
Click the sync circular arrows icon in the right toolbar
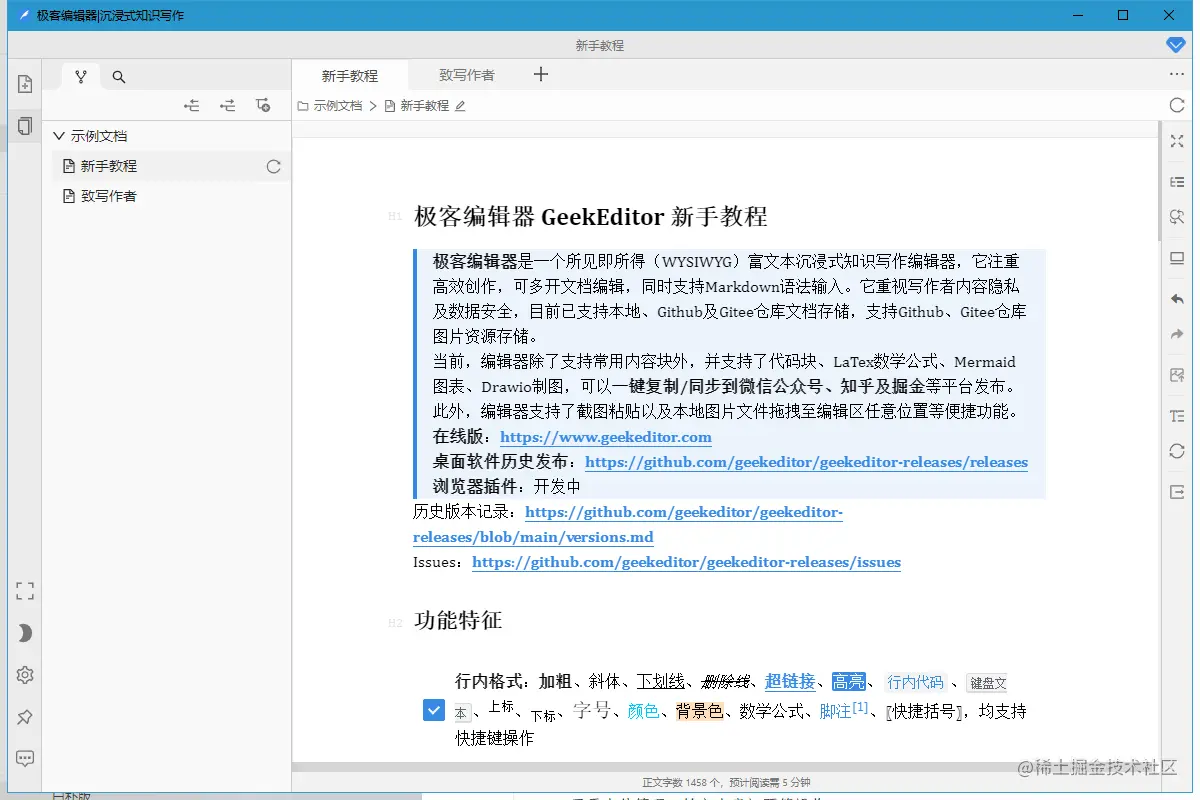[1177, 452]
